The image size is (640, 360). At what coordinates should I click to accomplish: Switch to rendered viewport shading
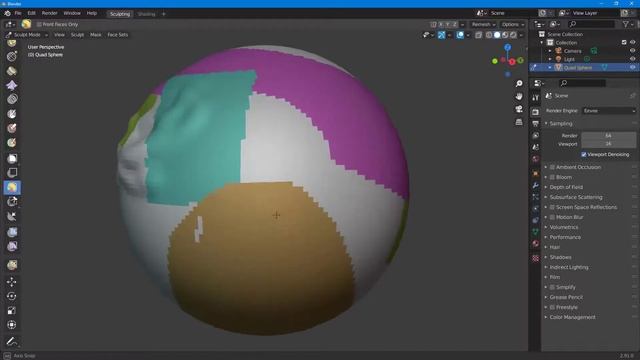pyautogui.click(x=513, y=35)
